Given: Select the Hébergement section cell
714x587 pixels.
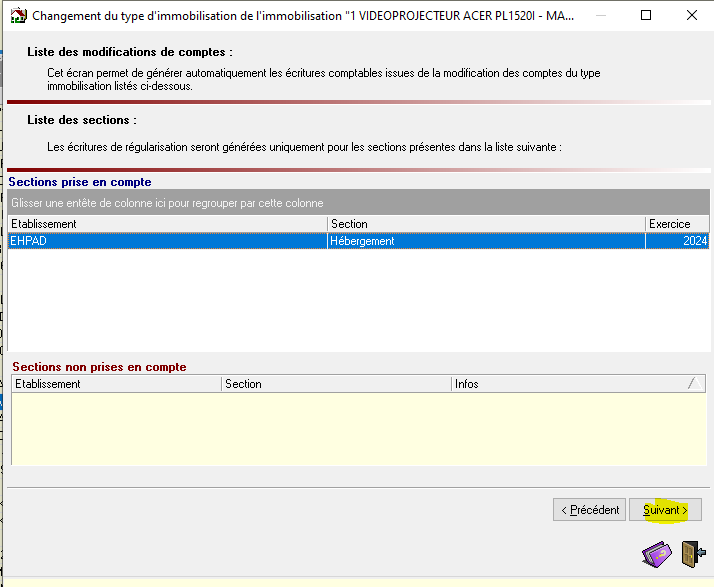Looking at the screenshot, I should coord(486,241).
